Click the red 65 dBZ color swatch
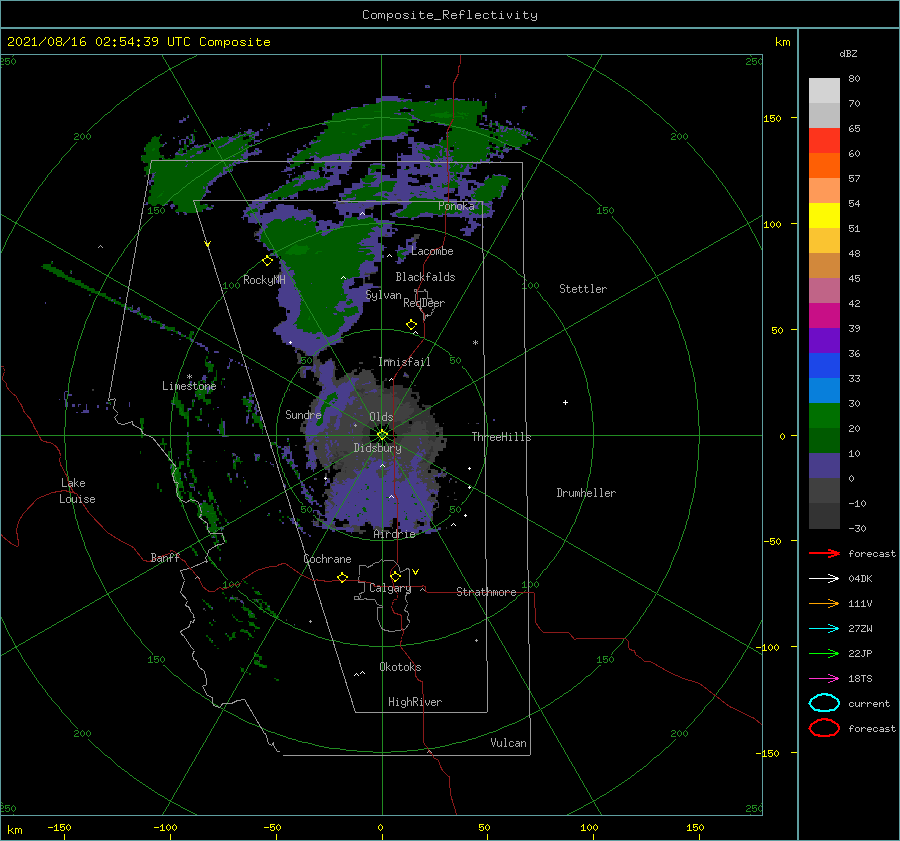The height and width of the screenshot is (841, 900). (824, 140)
